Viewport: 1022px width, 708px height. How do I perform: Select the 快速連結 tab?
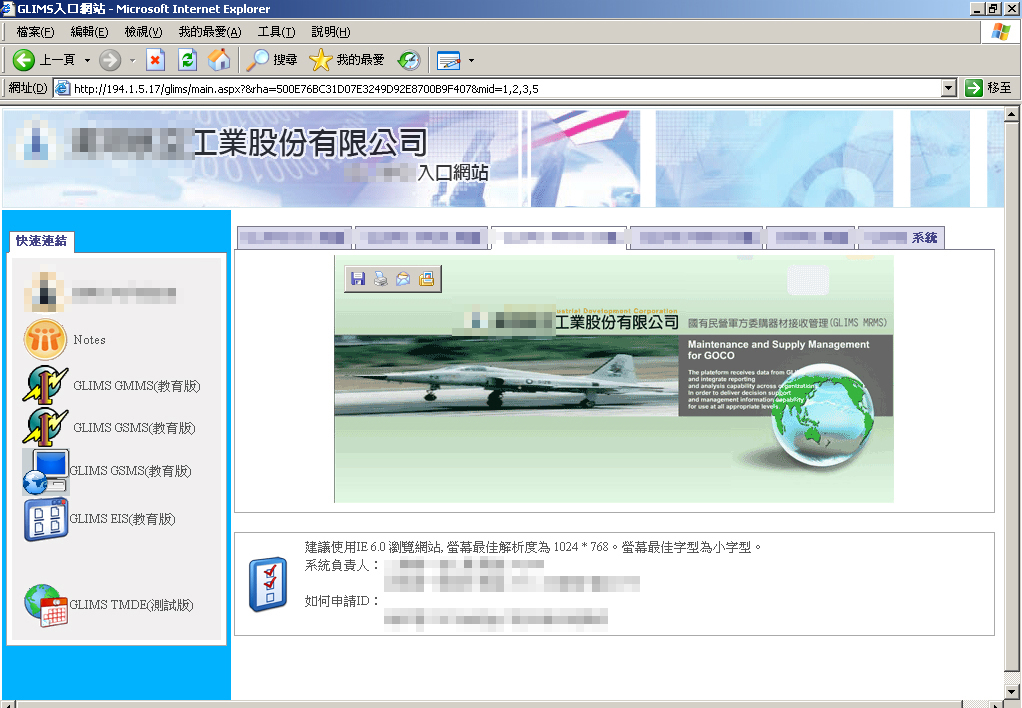pos(41,241)
